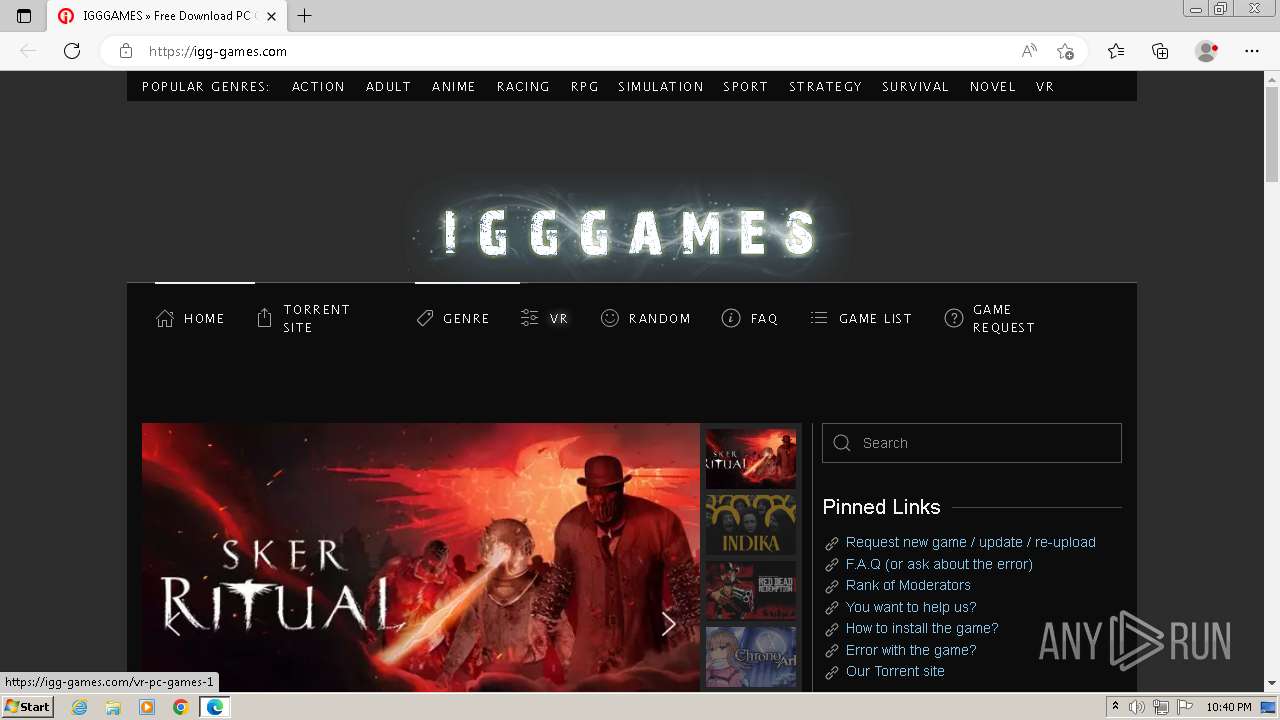The height and width of the screenshot is (720, 1280).
Task: Select SIMULATION genre in top bar
Action: click(661, 87)
